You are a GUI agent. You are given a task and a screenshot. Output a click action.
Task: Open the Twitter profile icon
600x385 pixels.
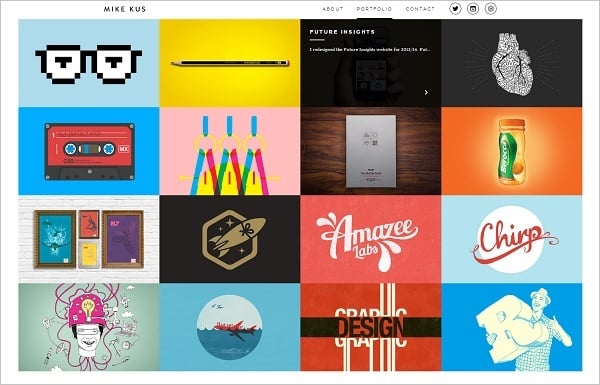[455, 8]
